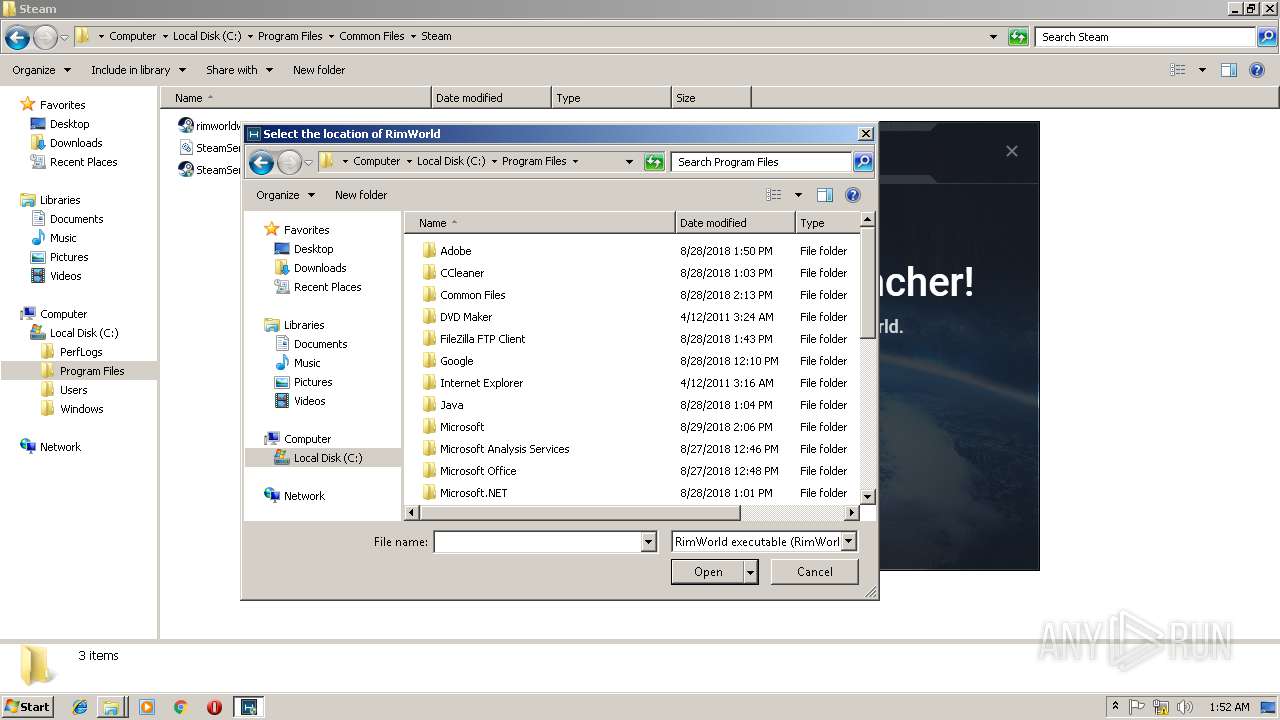1280x720 pixels.
Task: Select the Adobe folder icon
Action: click(x=429, y=251)
